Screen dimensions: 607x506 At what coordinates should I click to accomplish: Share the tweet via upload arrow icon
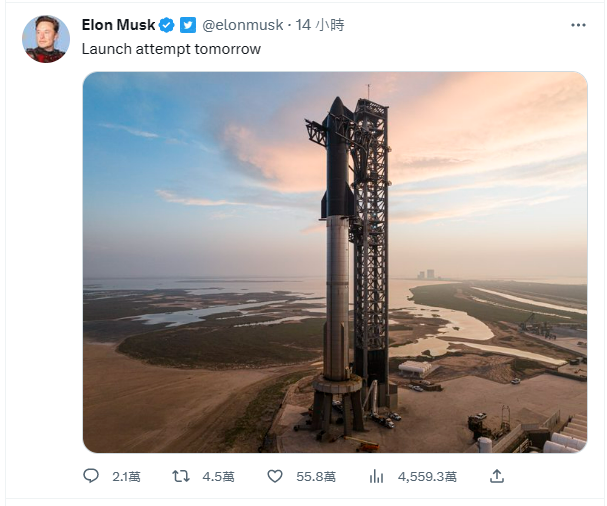(x=497, y=476)
